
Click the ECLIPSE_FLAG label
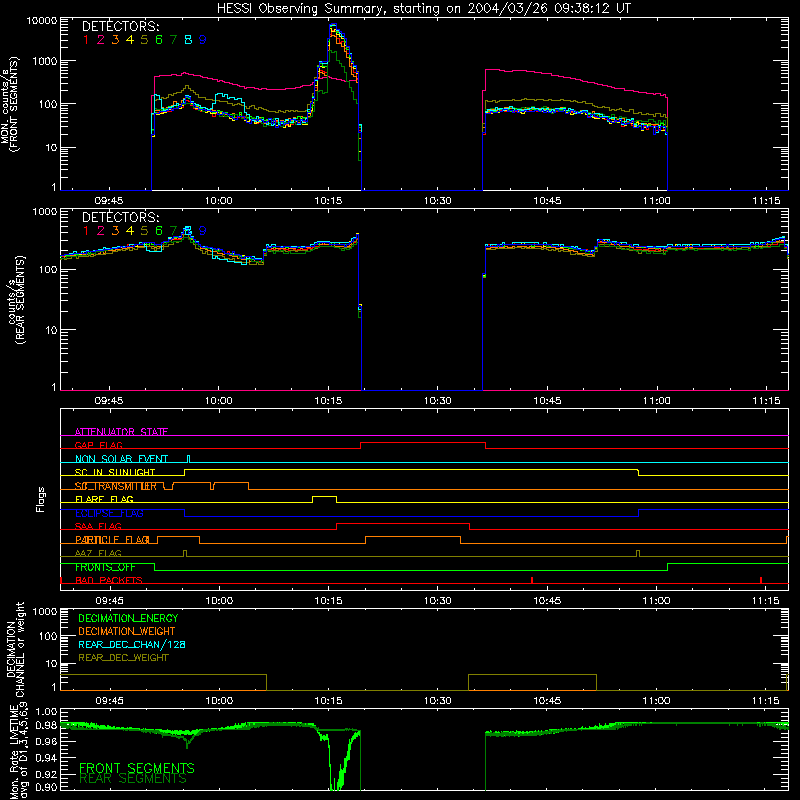coord(109,513)
